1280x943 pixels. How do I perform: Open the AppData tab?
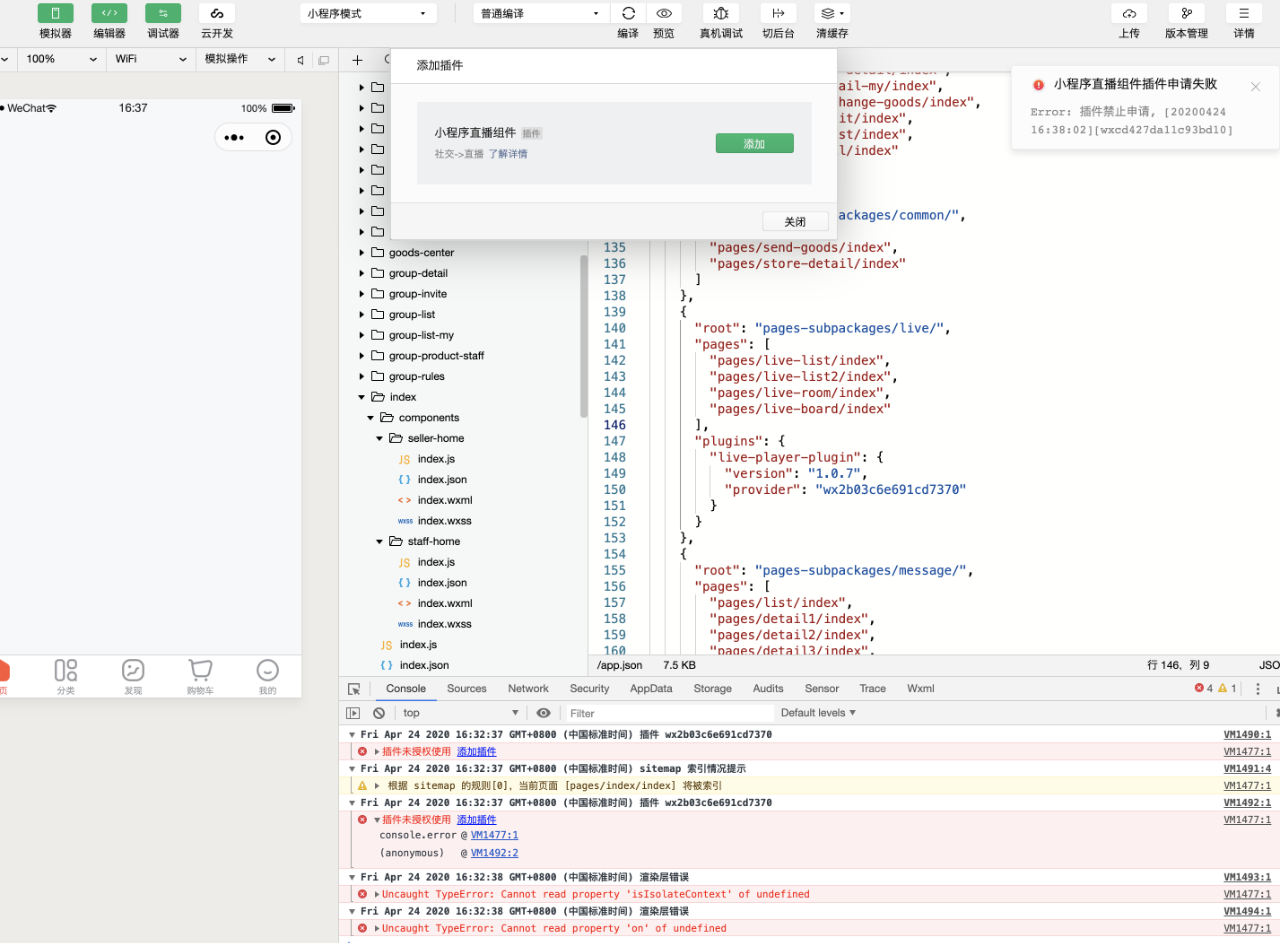point(651,689)
